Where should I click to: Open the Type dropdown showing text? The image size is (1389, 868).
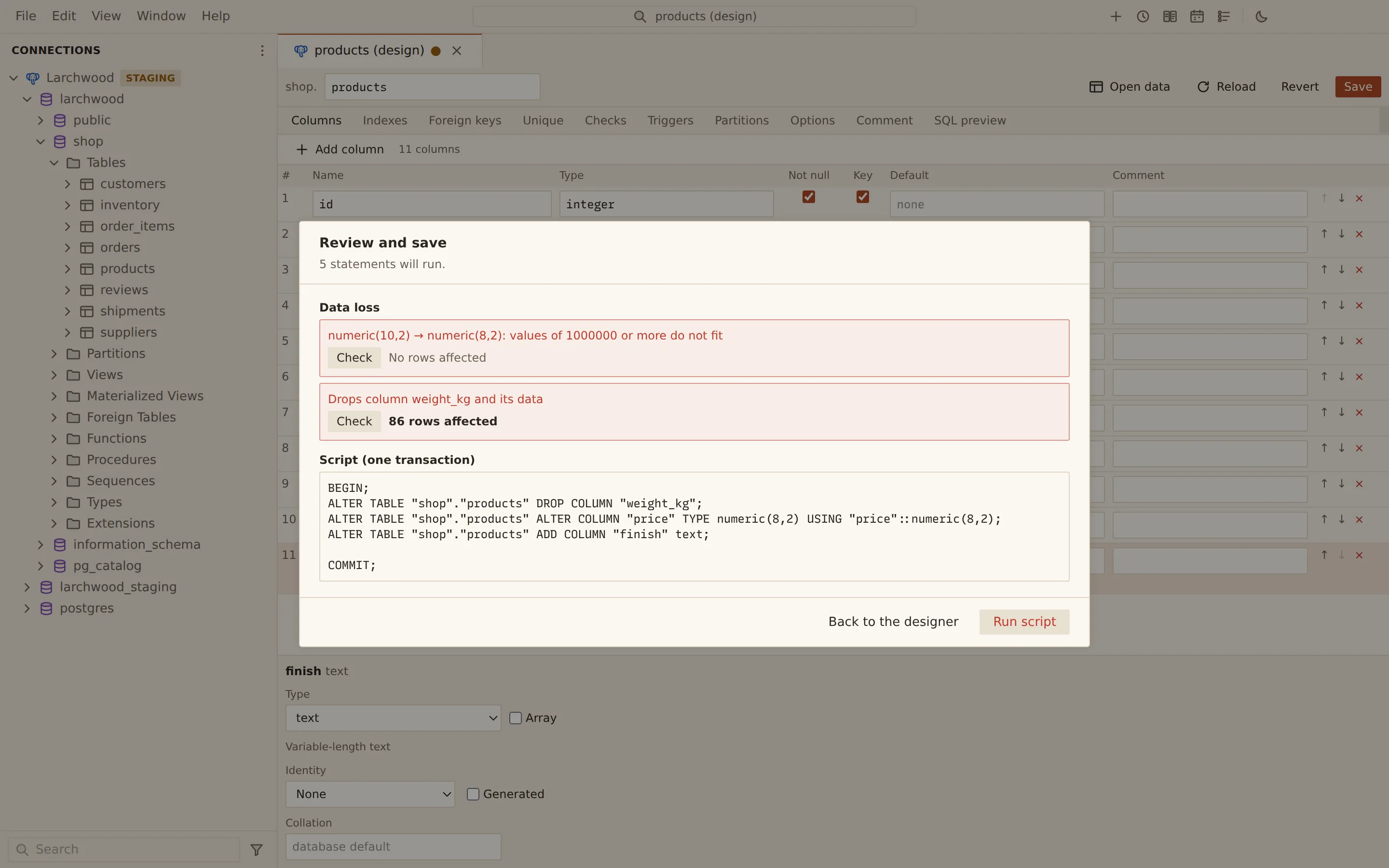(x=393, y=718)
